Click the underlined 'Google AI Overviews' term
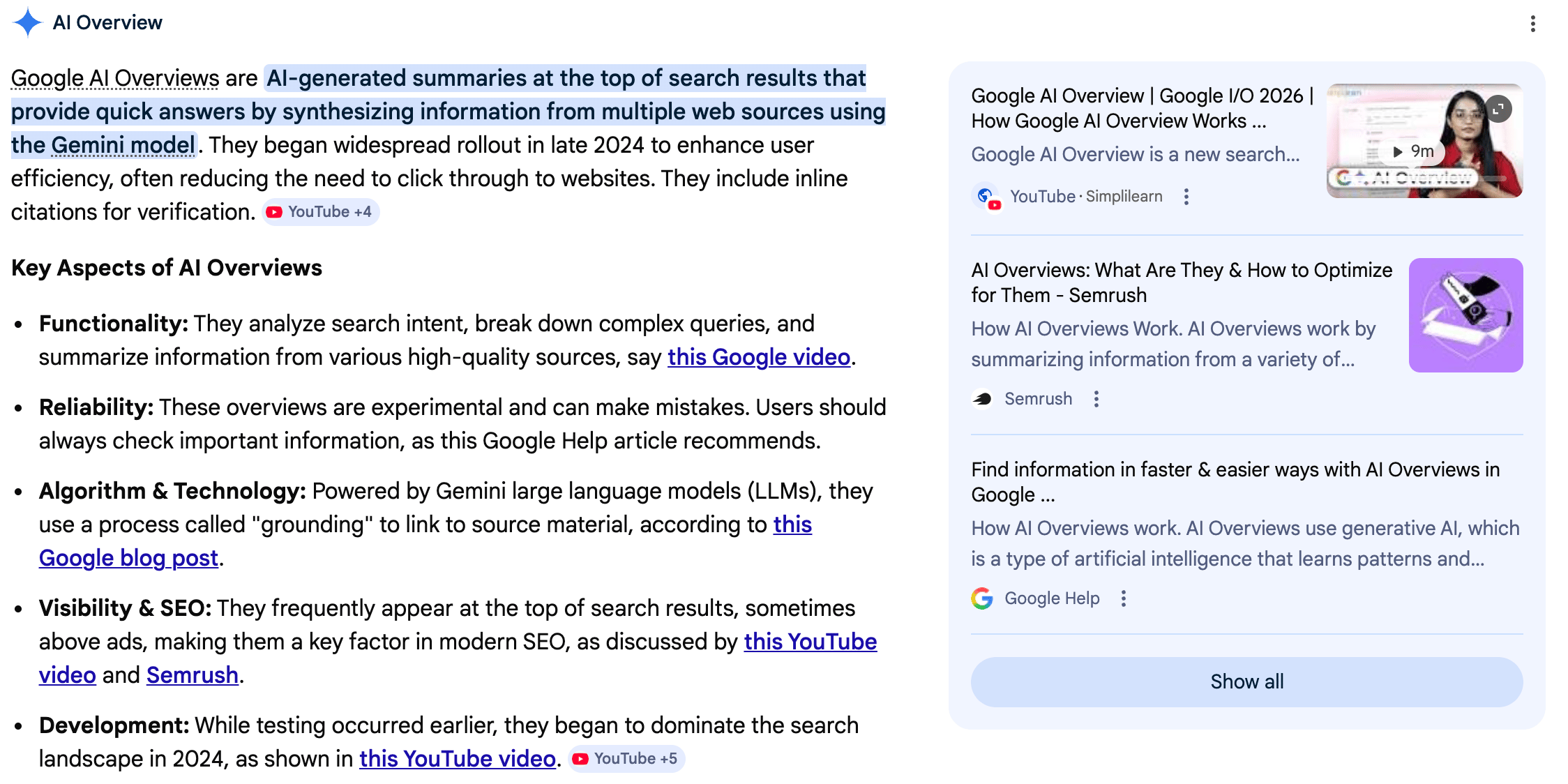This screenshot has width=1568, height=784. click(115, 78)
